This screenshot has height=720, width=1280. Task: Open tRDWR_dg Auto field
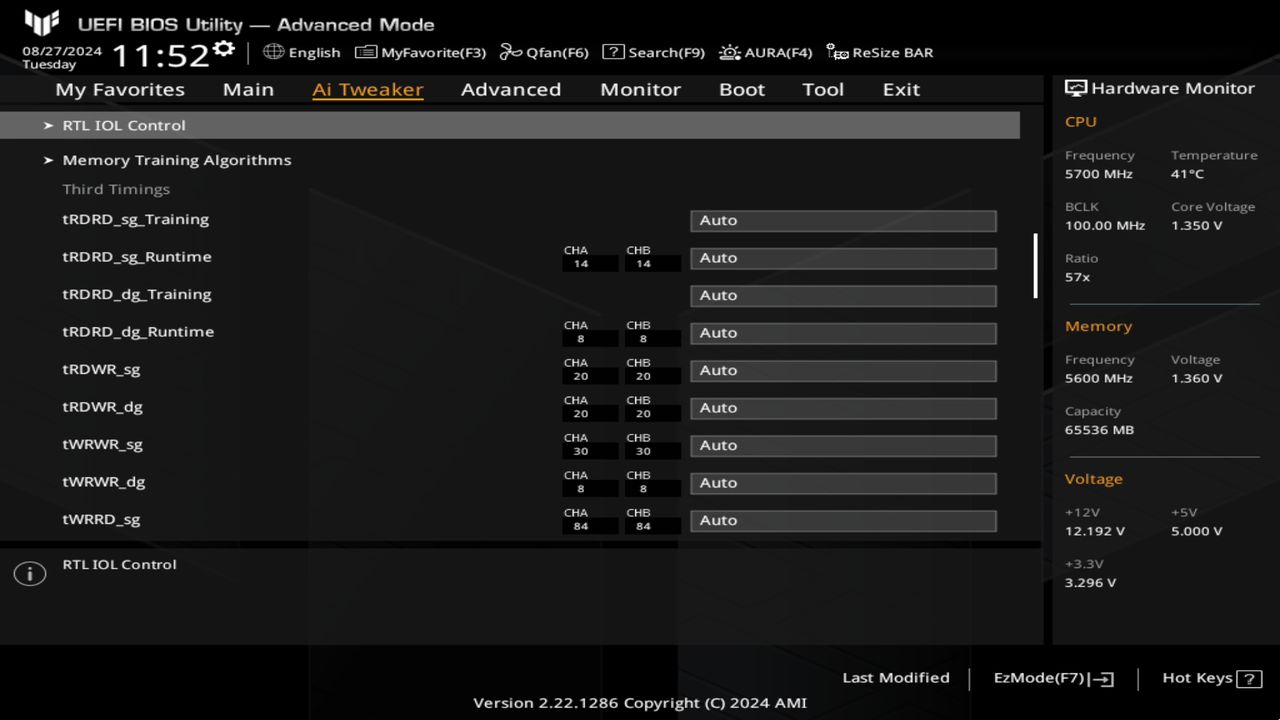pos(843,408)
